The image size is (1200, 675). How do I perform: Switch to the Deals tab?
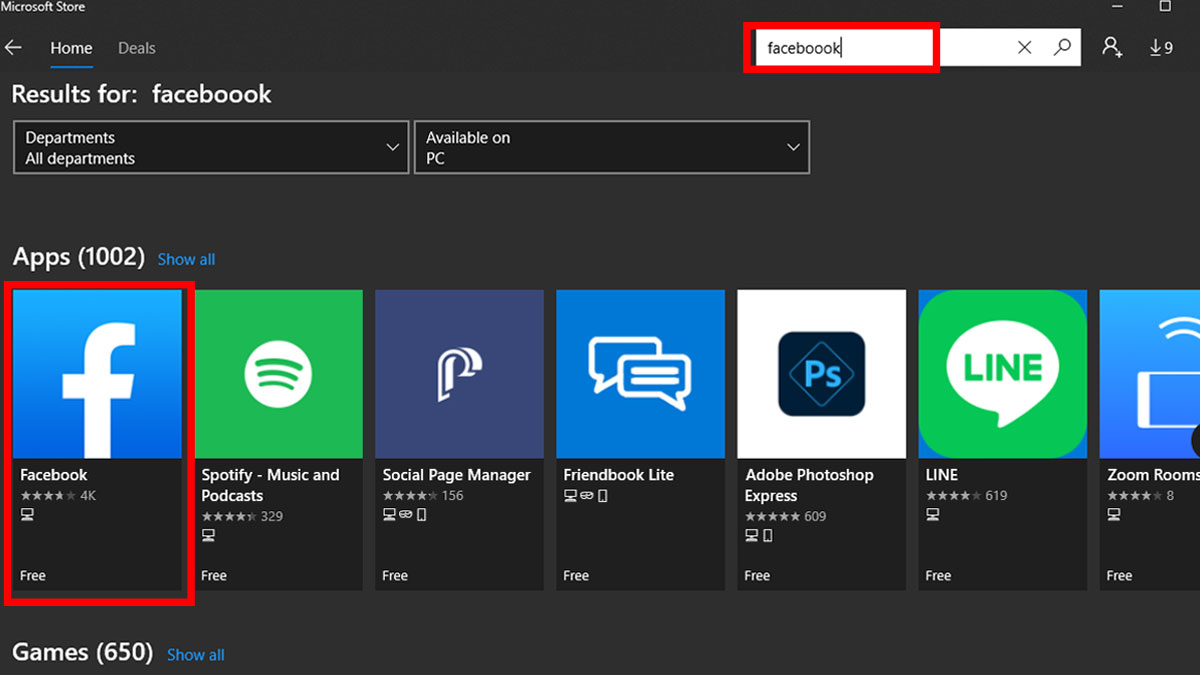click(137, 48)
